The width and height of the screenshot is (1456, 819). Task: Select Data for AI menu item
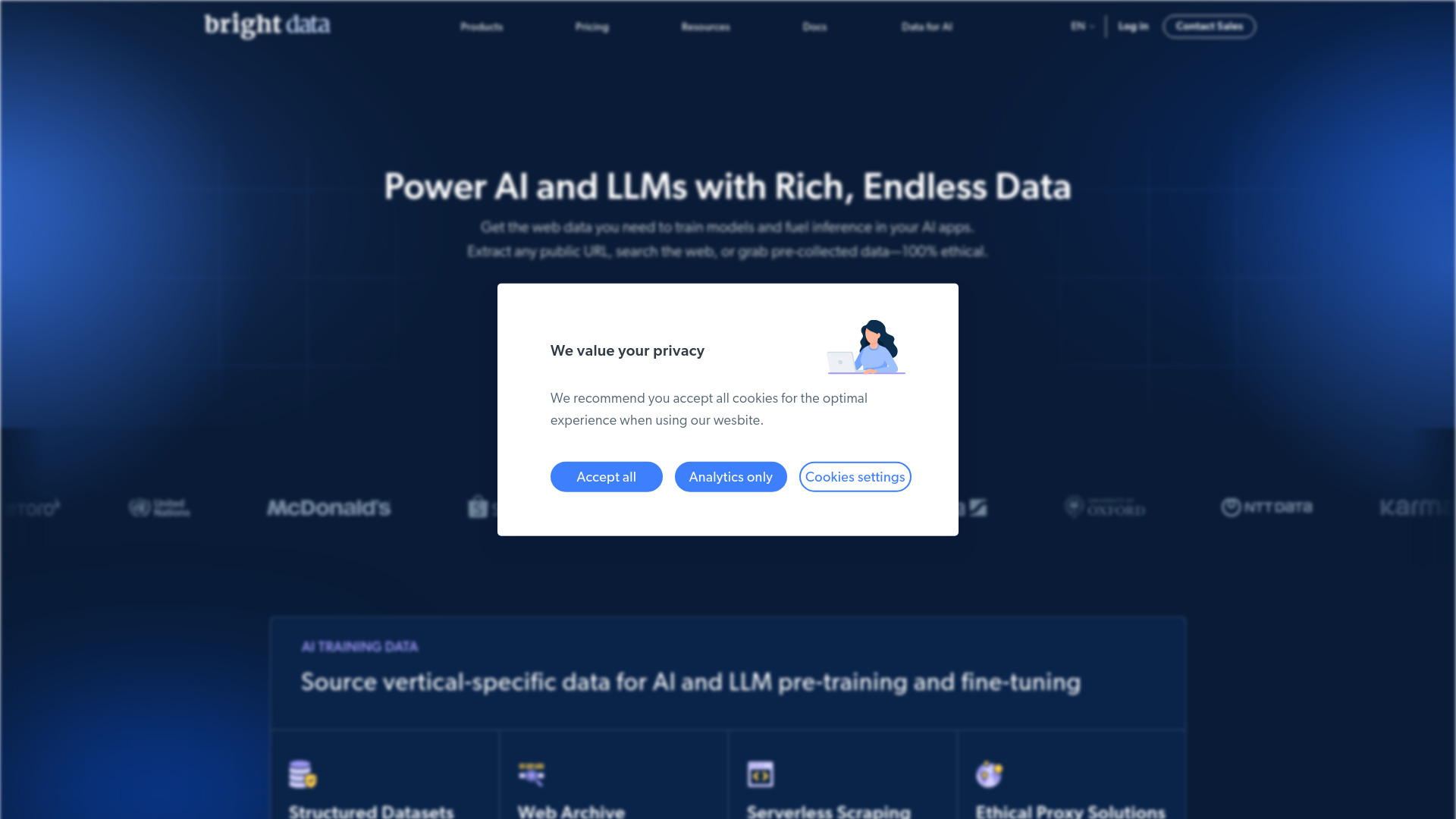[925, 26]
